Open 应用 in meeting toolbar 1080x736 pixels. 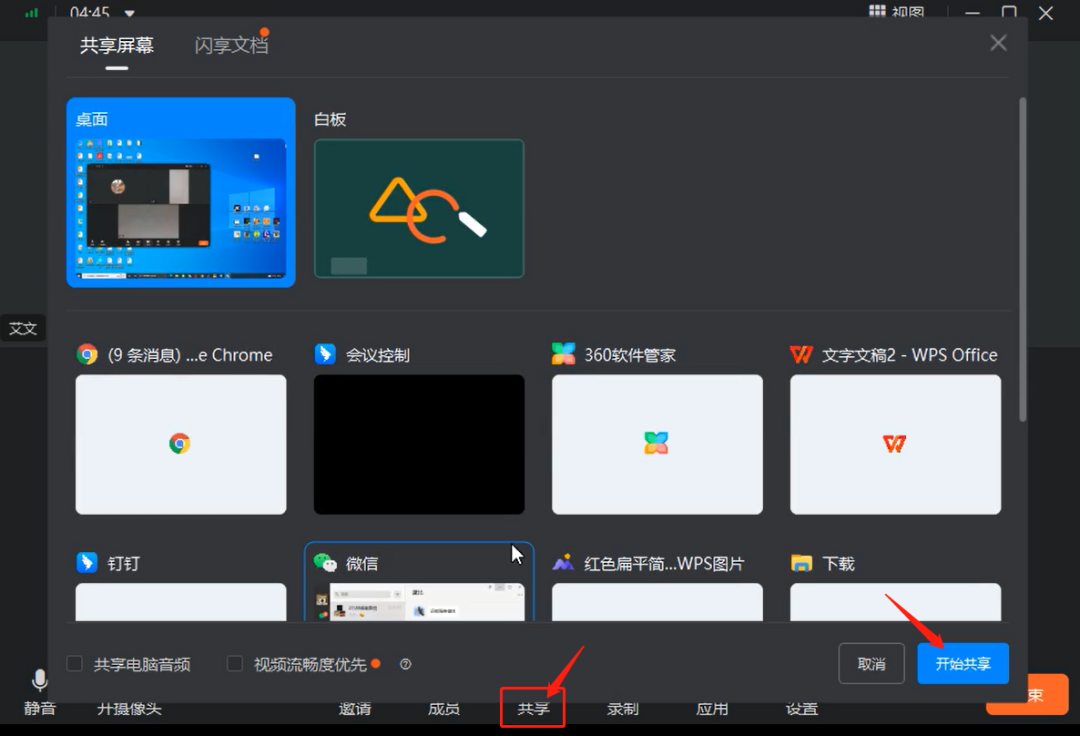pyautogui.click(x=712, y=708)
